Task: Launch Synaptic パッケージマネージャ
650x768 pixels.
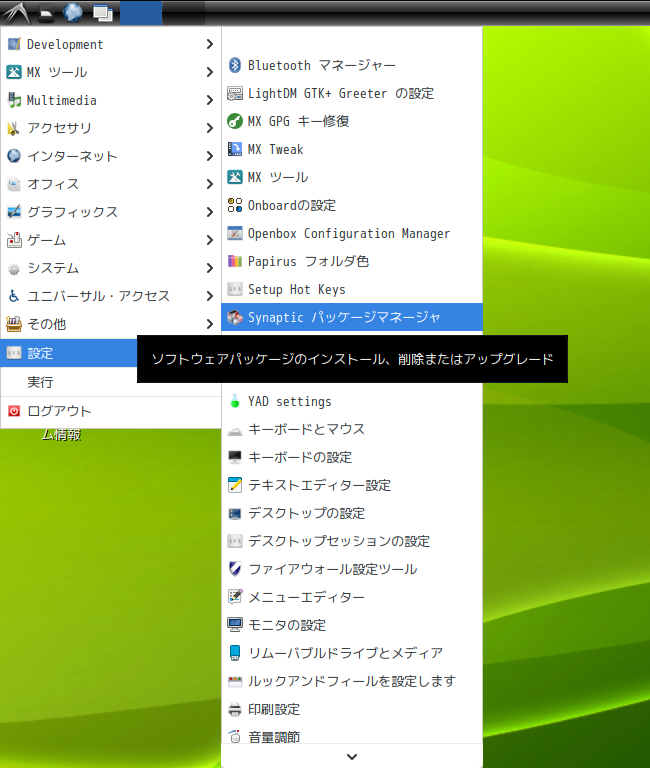Action: [352, 317]
